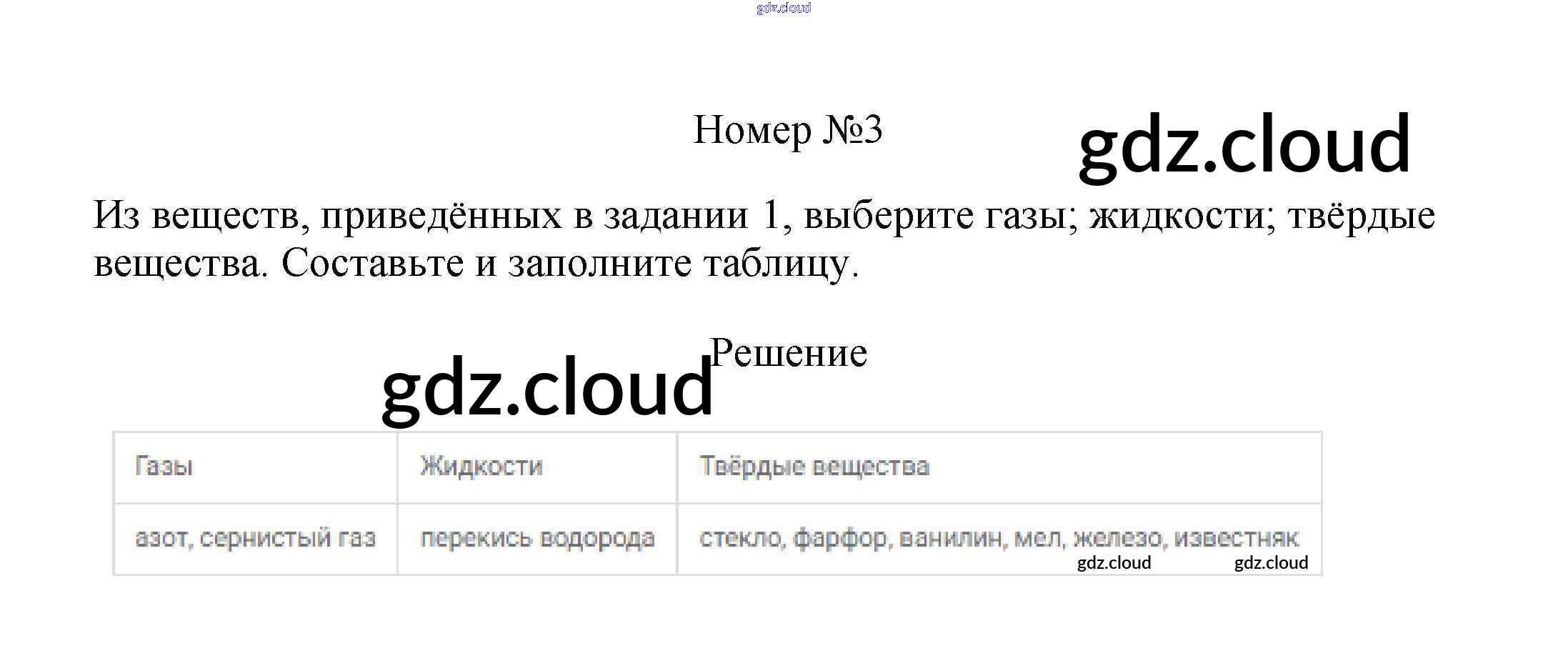
Task: Click the 'перекись водорода' table cell
Action: click(x=537, y=538)
